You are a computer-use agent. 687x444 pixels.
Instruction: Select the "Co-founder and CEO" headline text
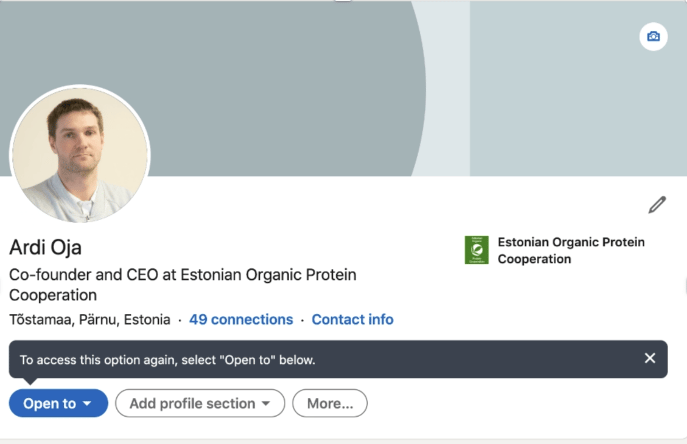pos(182,284)
